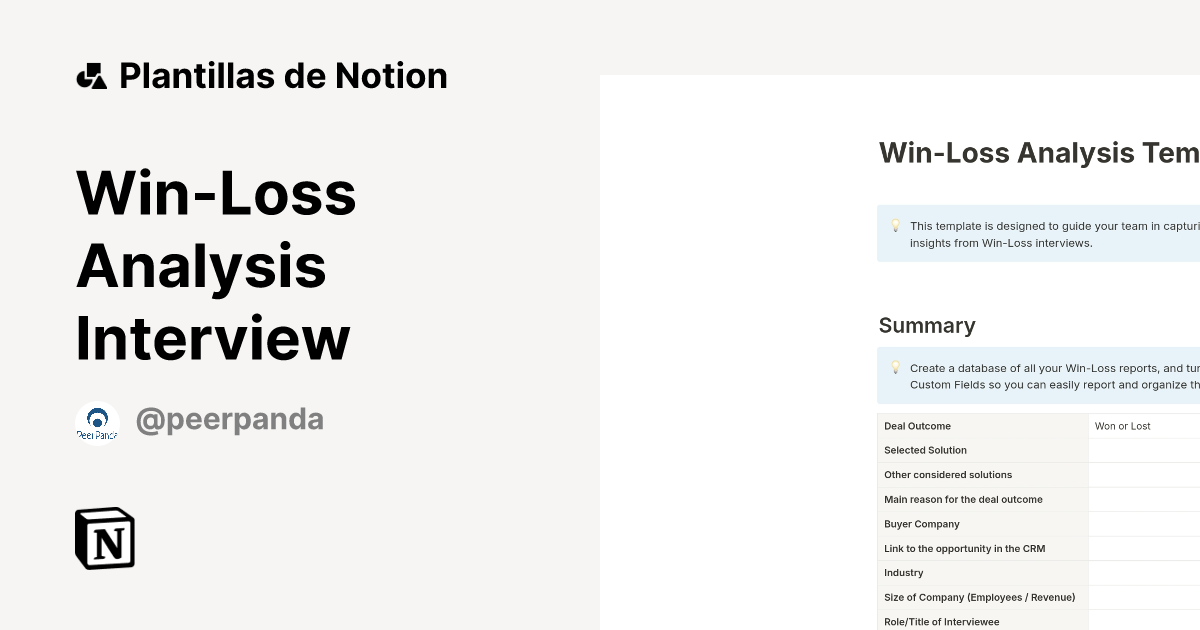Open the Plantillas de Notion link

click(283, 76)
